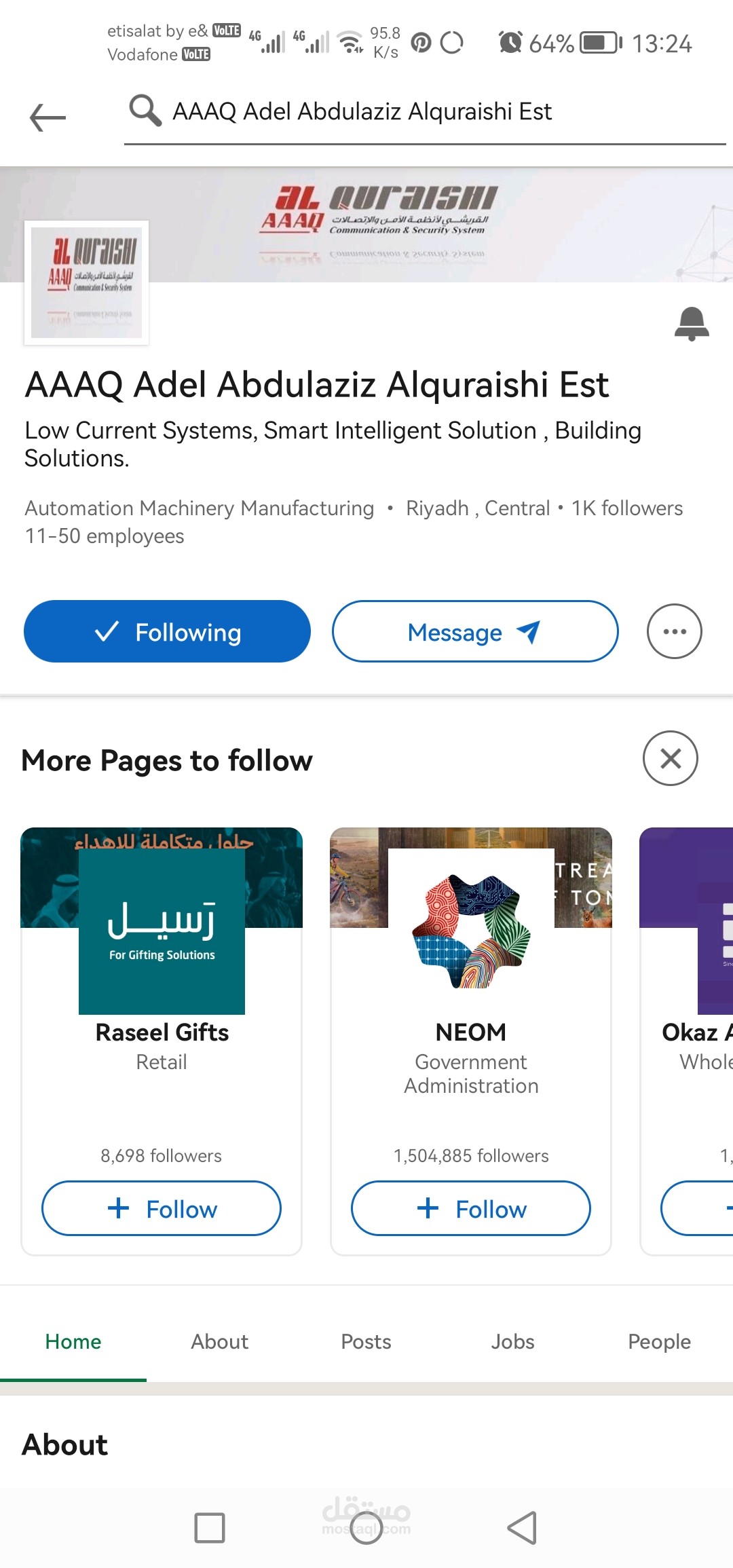Switch to the About tab
The height and width of the screenshot is (1568, 733).
[x=219, y=1342]
